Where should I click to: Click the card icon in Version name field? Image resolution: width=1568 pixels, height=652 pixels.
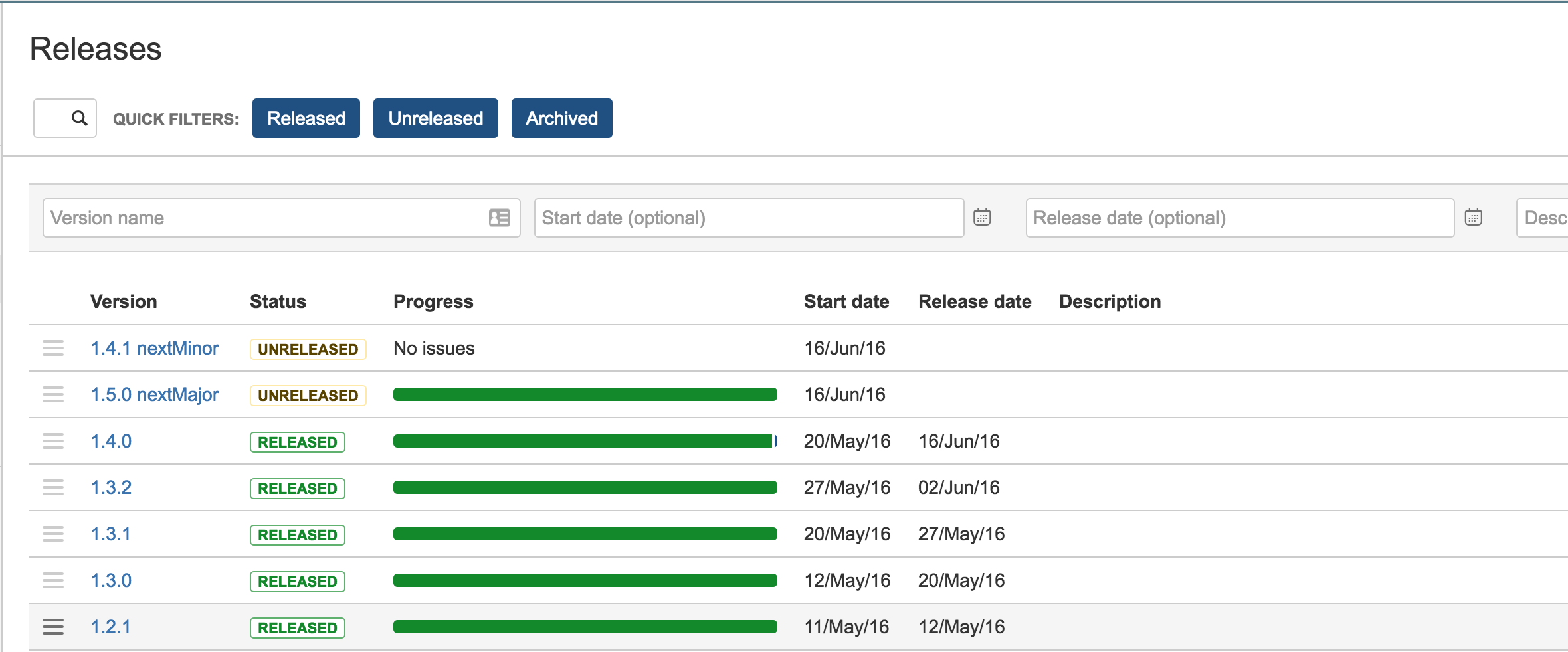click(x=499, y=218)
